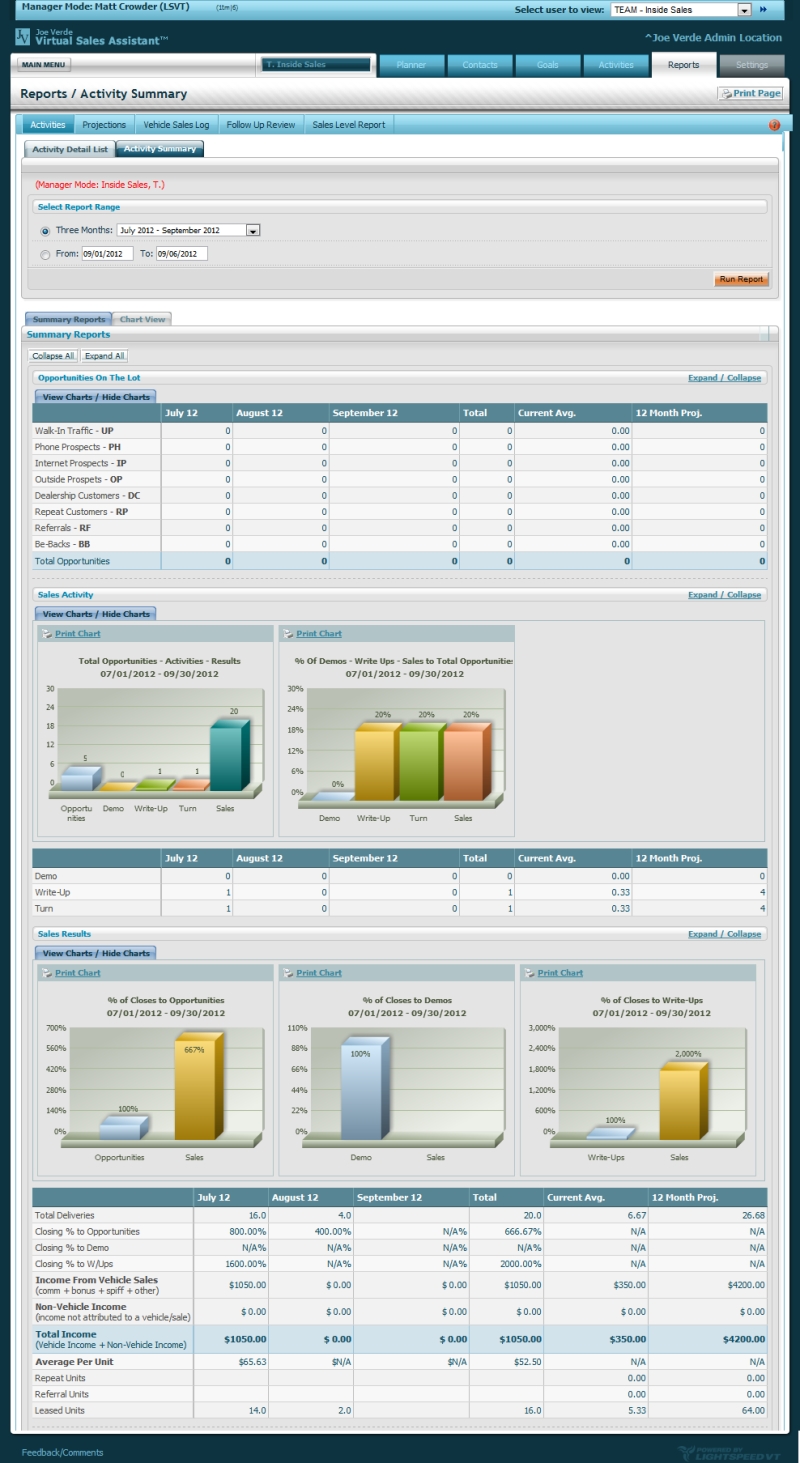Click the Feedback/Comments link
The height and width of the screenshot is (1463, 800).
coord(62,1452)
